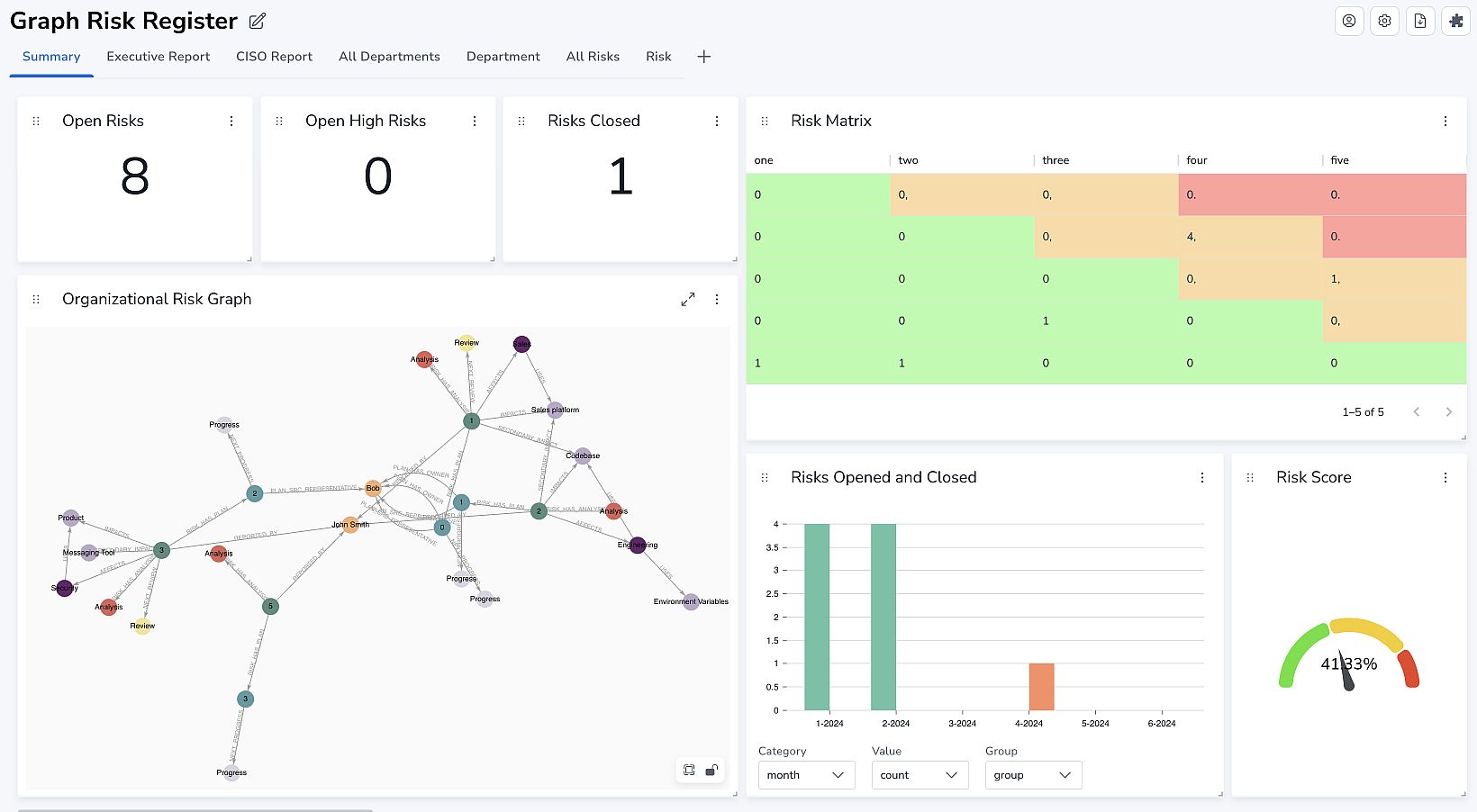This screenshot has width=1477, height=812.
Task: Click the save/download dashboard file icon
Action: click(x=1420, y=21)
